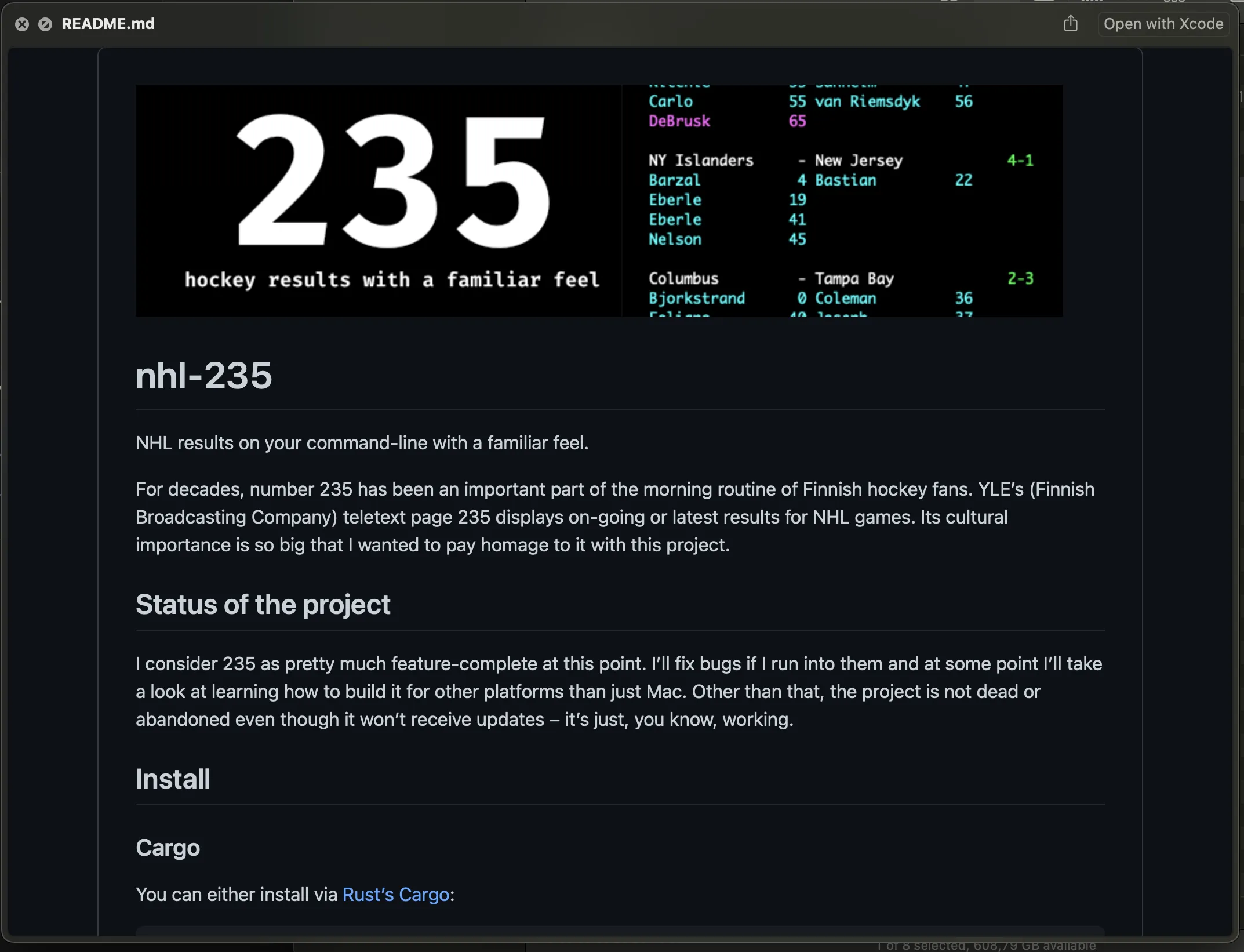Click the Columbus team name in banner
1244x952 pixels.
click(x=683, y=278)
